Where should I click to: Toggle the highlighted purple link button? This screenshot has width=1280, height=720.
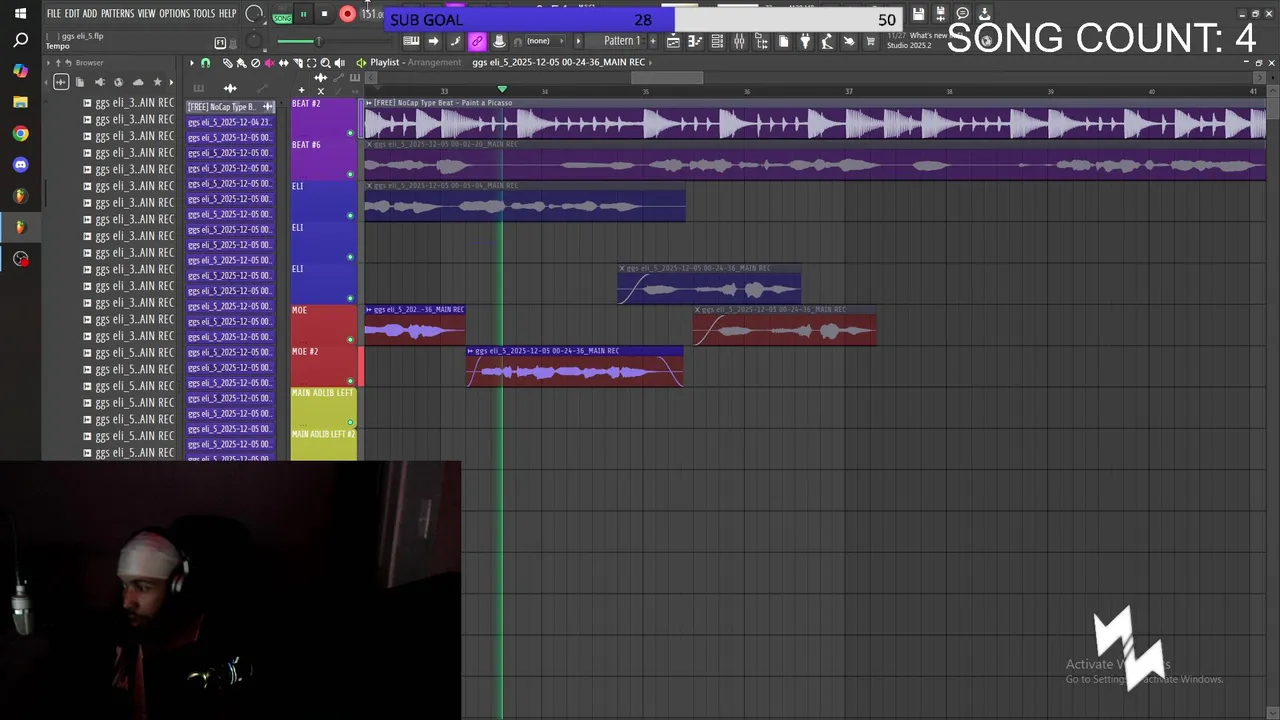click(x=477, y=41)
